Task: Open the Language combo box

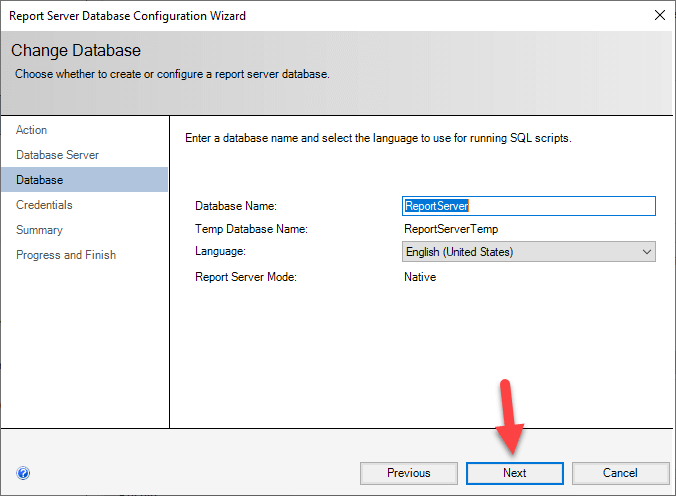Action: click(x=520, y=252)
